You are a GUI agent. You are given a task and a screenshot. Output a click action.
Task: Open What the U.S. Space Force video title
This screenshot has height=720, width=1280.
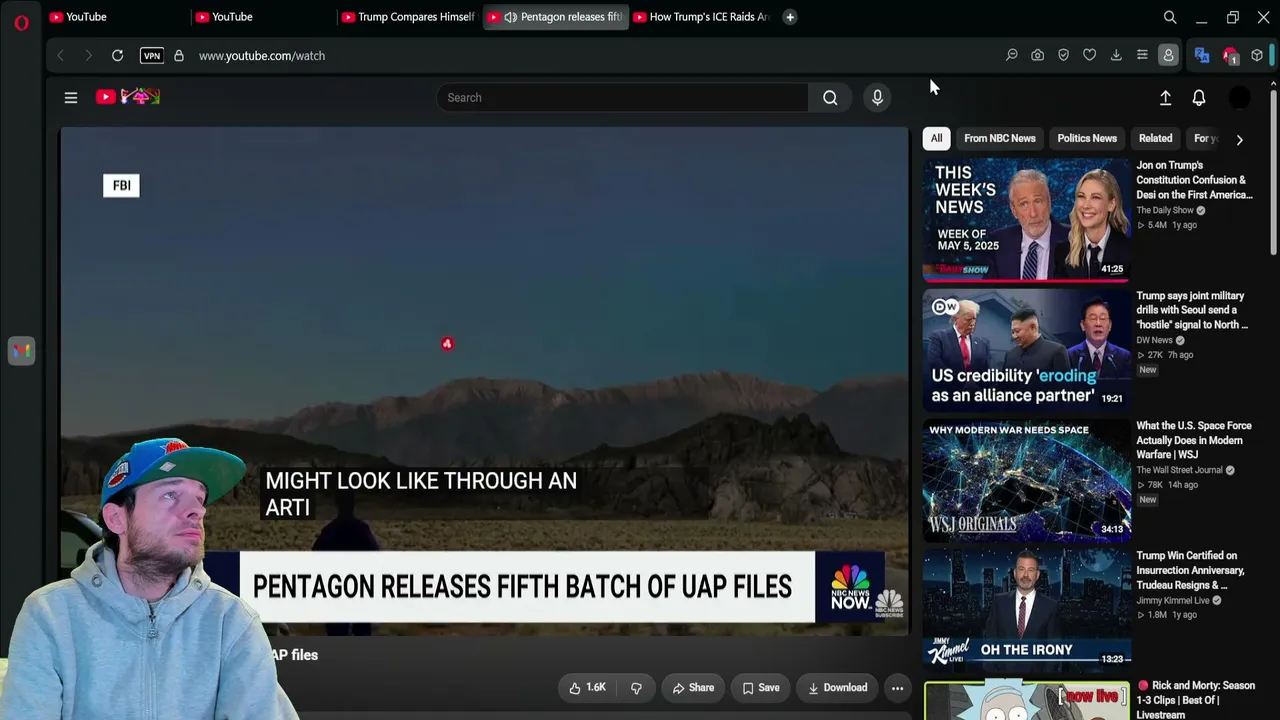[x=1194, y=440]
